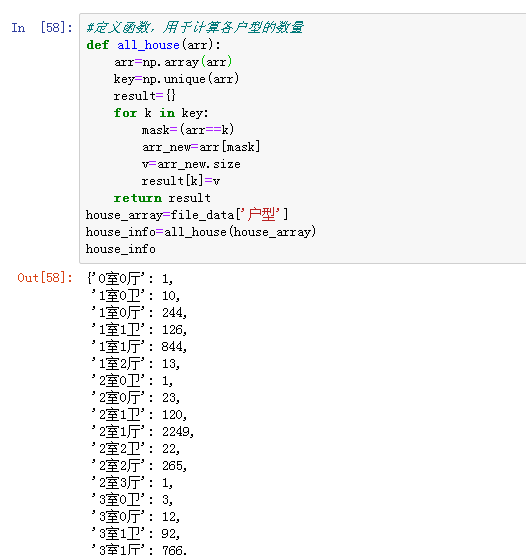Screen dimensions: 526x555
Task: Click the Out[58] output prompt
Action: point(45,278)
